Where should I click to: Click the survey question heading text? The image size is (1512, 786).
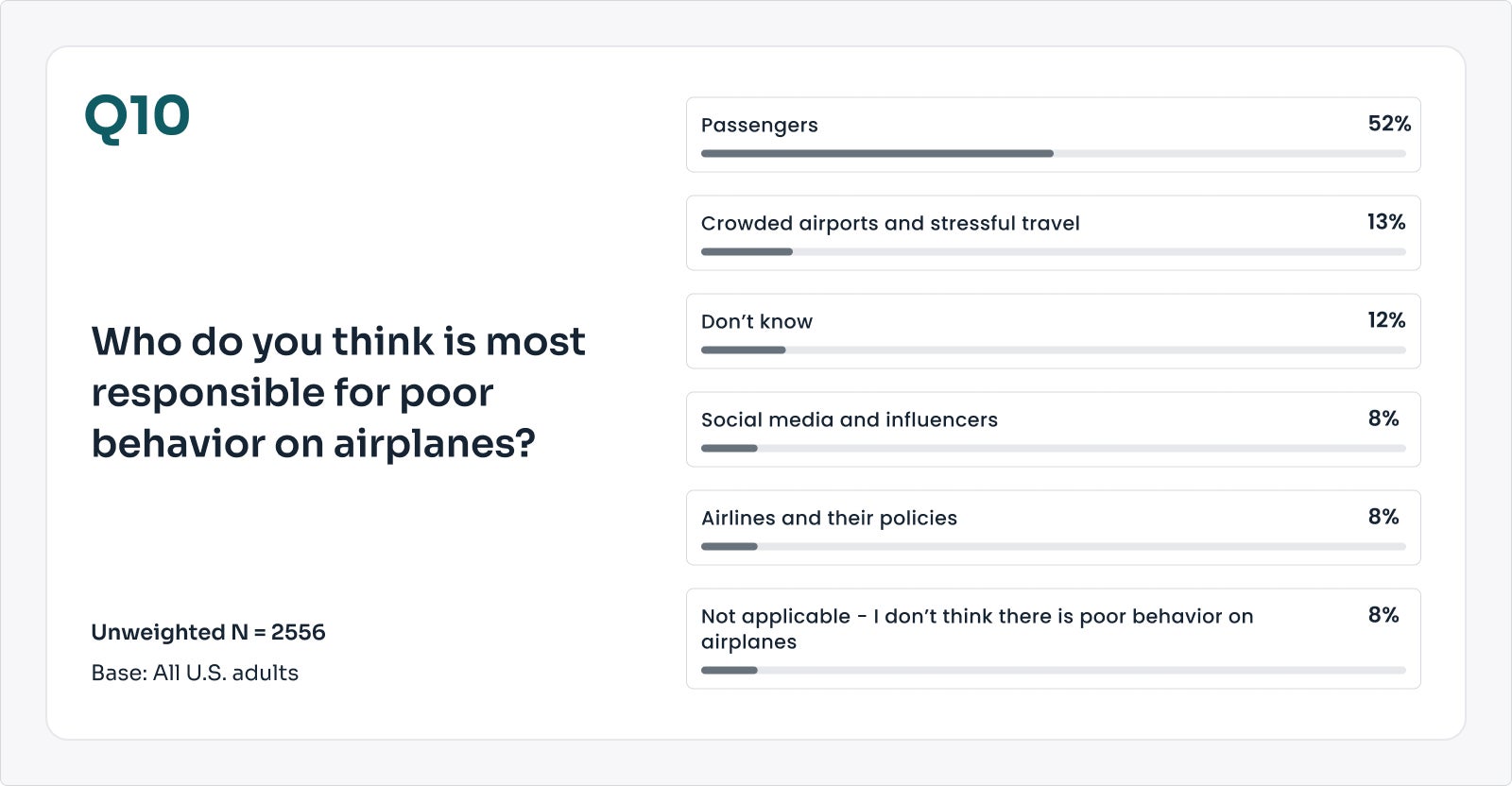pyautogui.click(x=338, y=392)
